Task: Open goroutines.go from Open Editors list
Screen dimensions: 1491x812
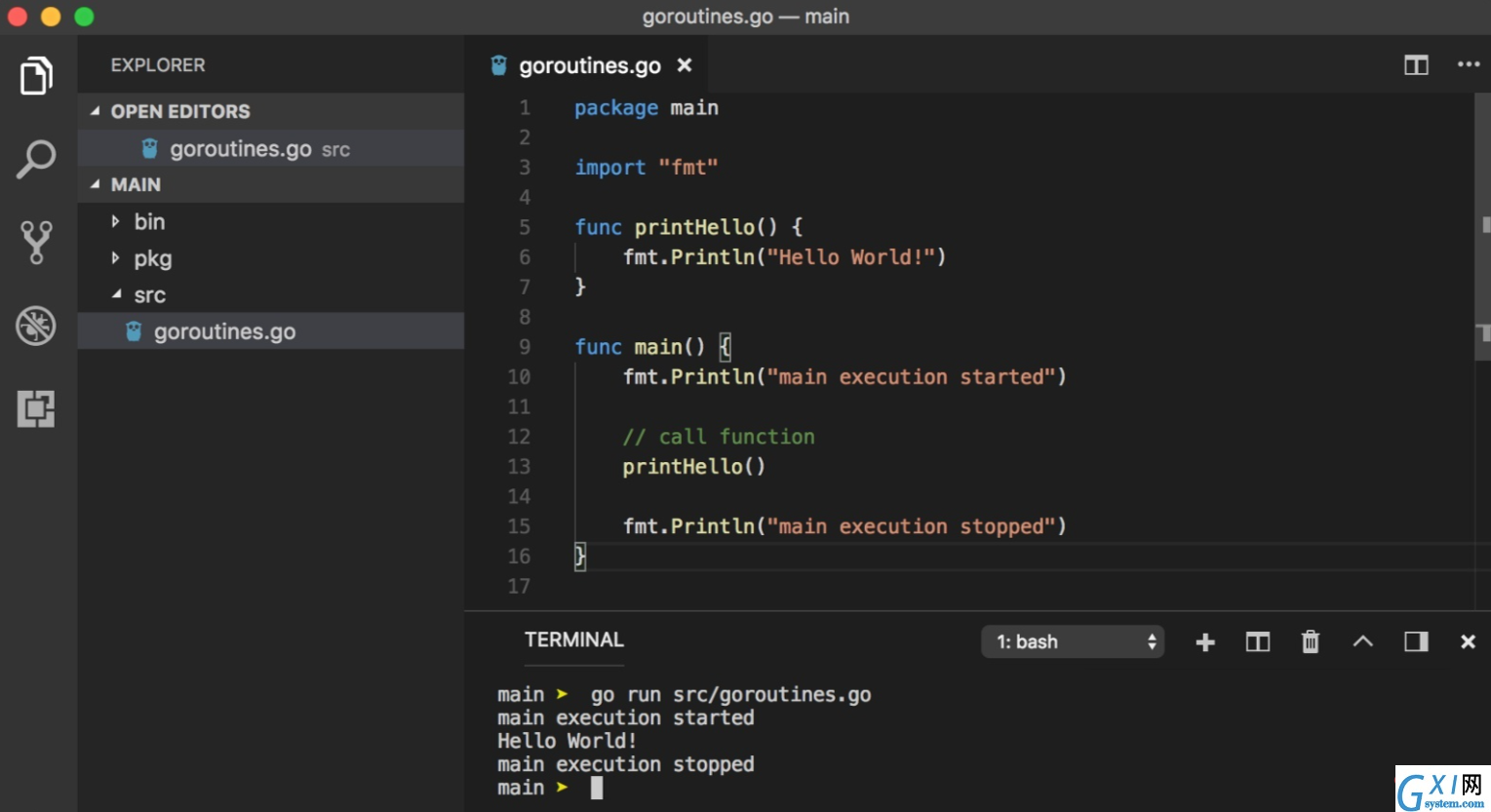Action: point(271,148)
